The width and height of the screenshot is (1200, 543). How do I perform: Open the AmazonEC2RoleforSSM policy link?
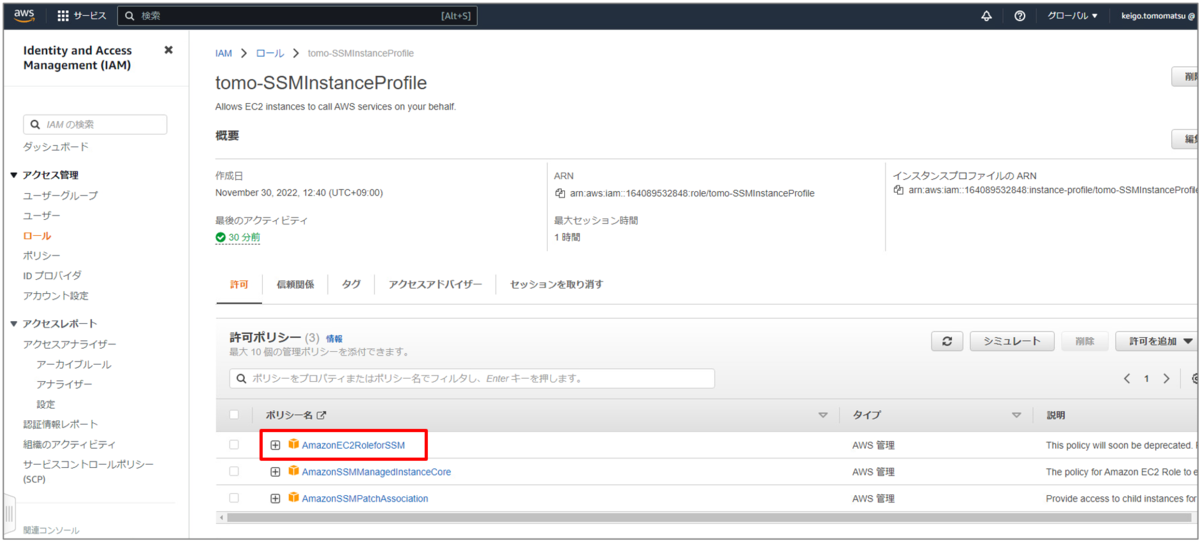(353, 444)
